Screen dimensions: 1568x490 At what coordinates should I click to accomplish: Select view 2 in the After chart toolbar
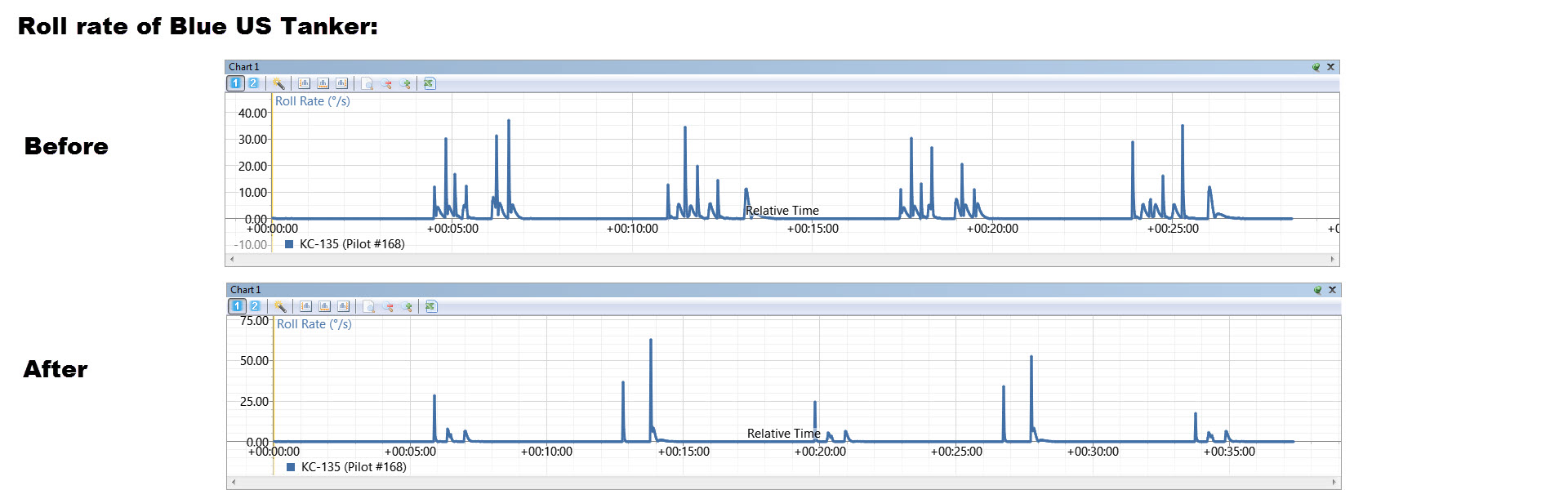(x=255, y=306)
